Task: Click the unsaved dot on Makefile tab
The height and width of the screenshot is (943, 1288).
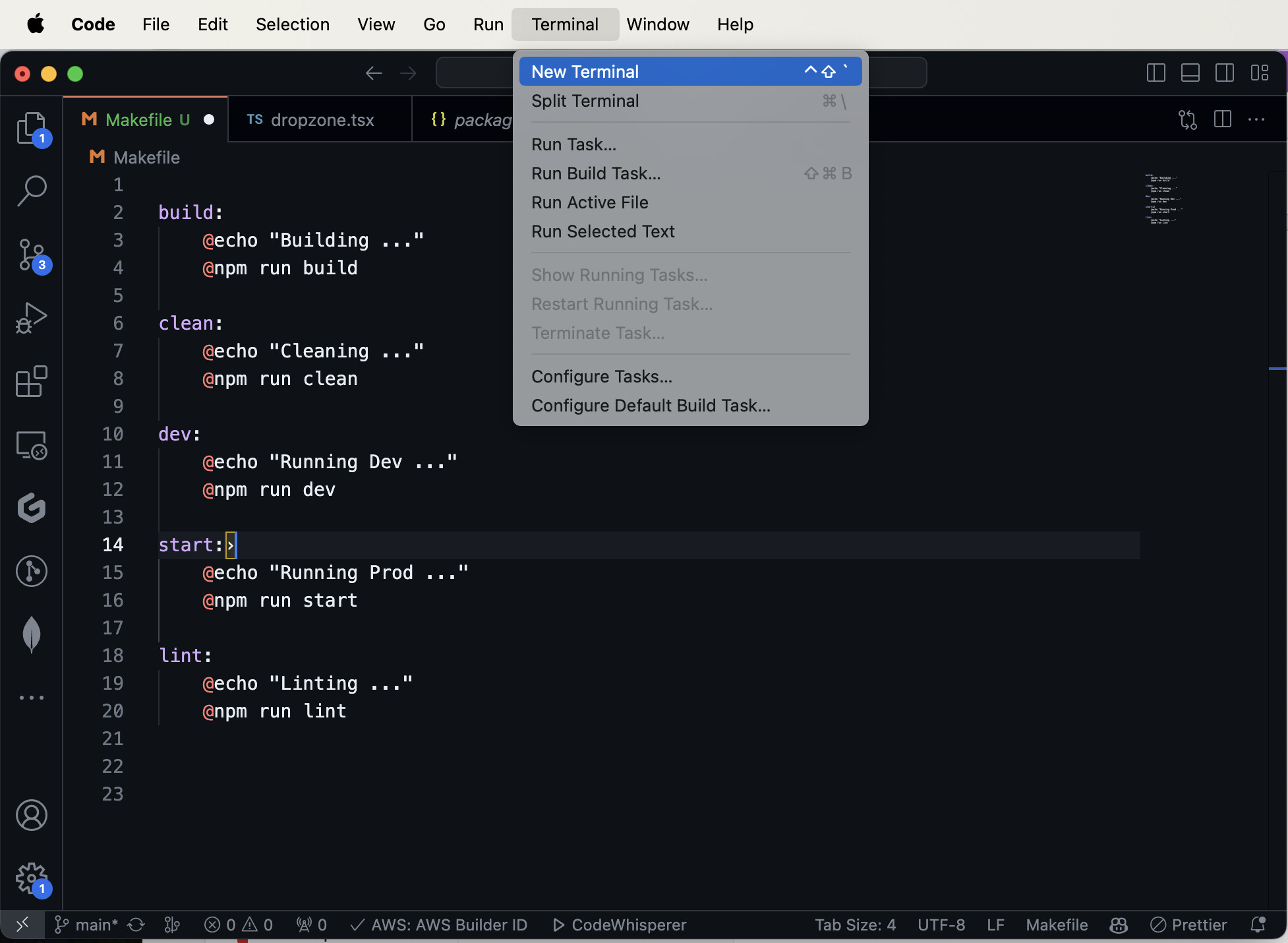Action: 209,119
